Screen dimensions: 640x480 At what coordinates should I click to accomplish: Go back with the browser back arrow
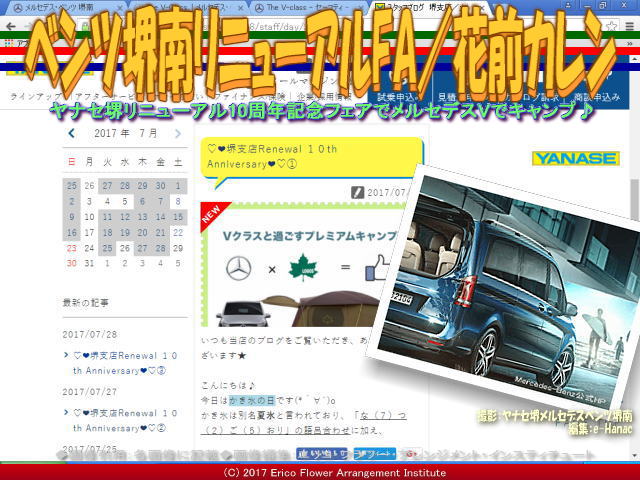point(11,27)
